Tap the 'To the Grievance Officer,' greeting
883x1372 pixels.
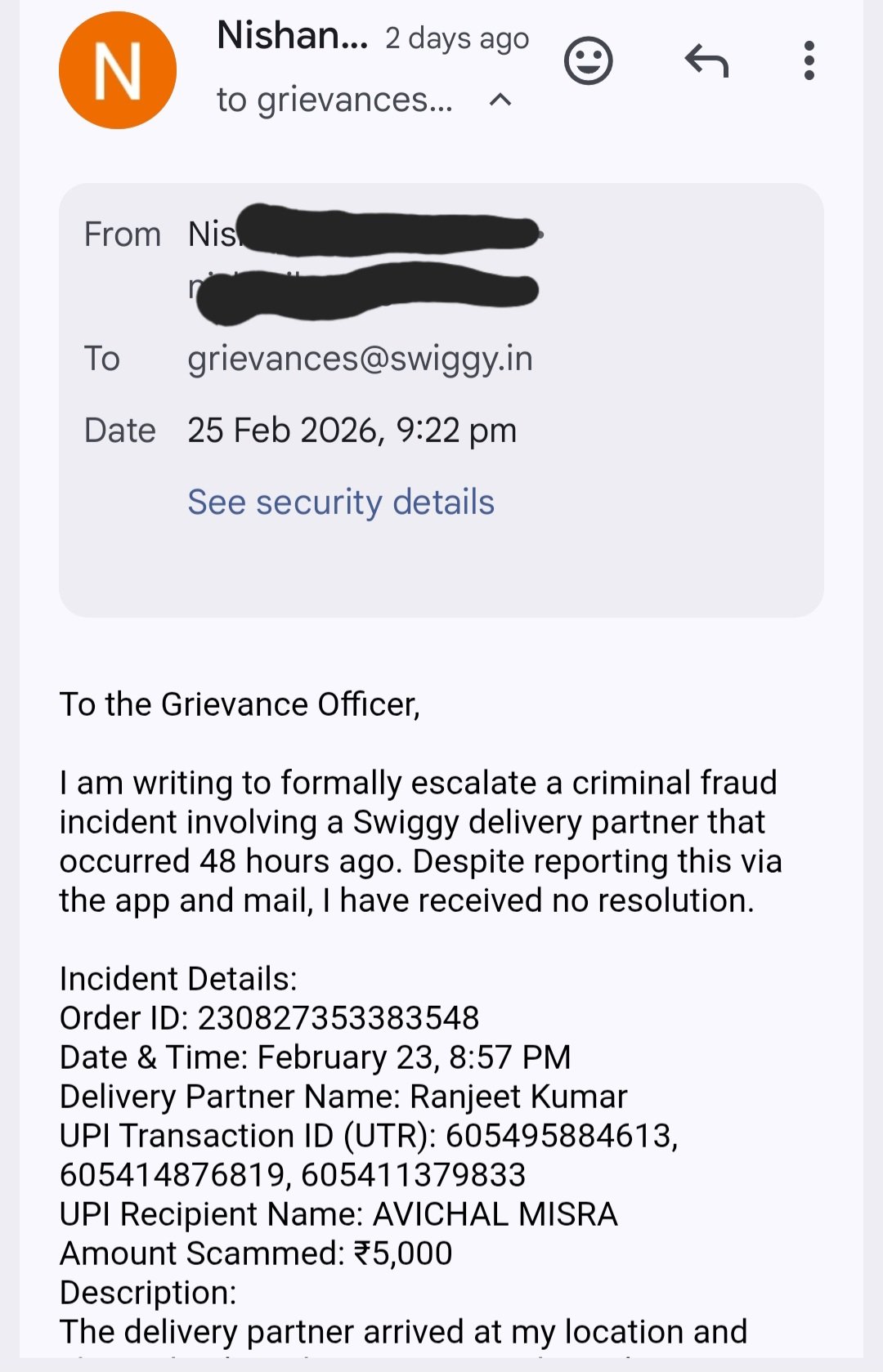[x=240, y=704]
